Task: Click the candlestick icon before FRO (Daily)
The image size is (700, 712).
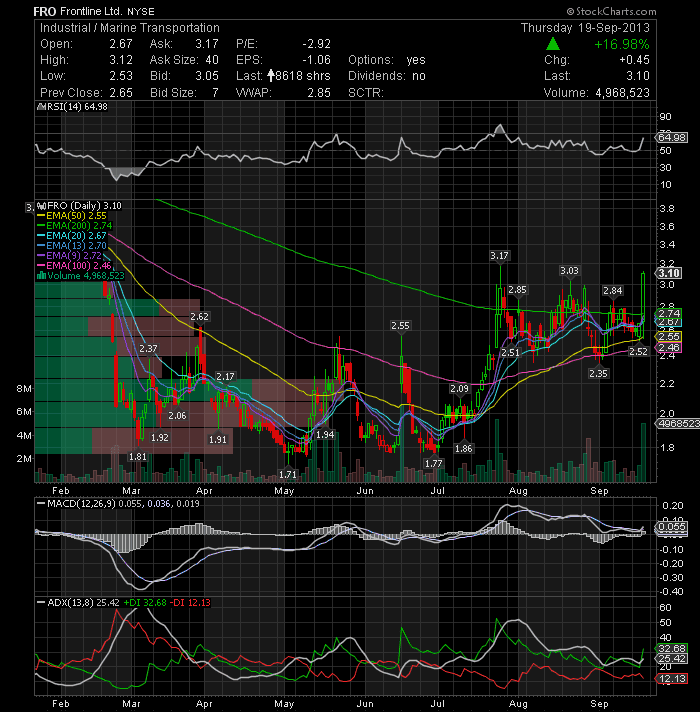Action: 41,206
